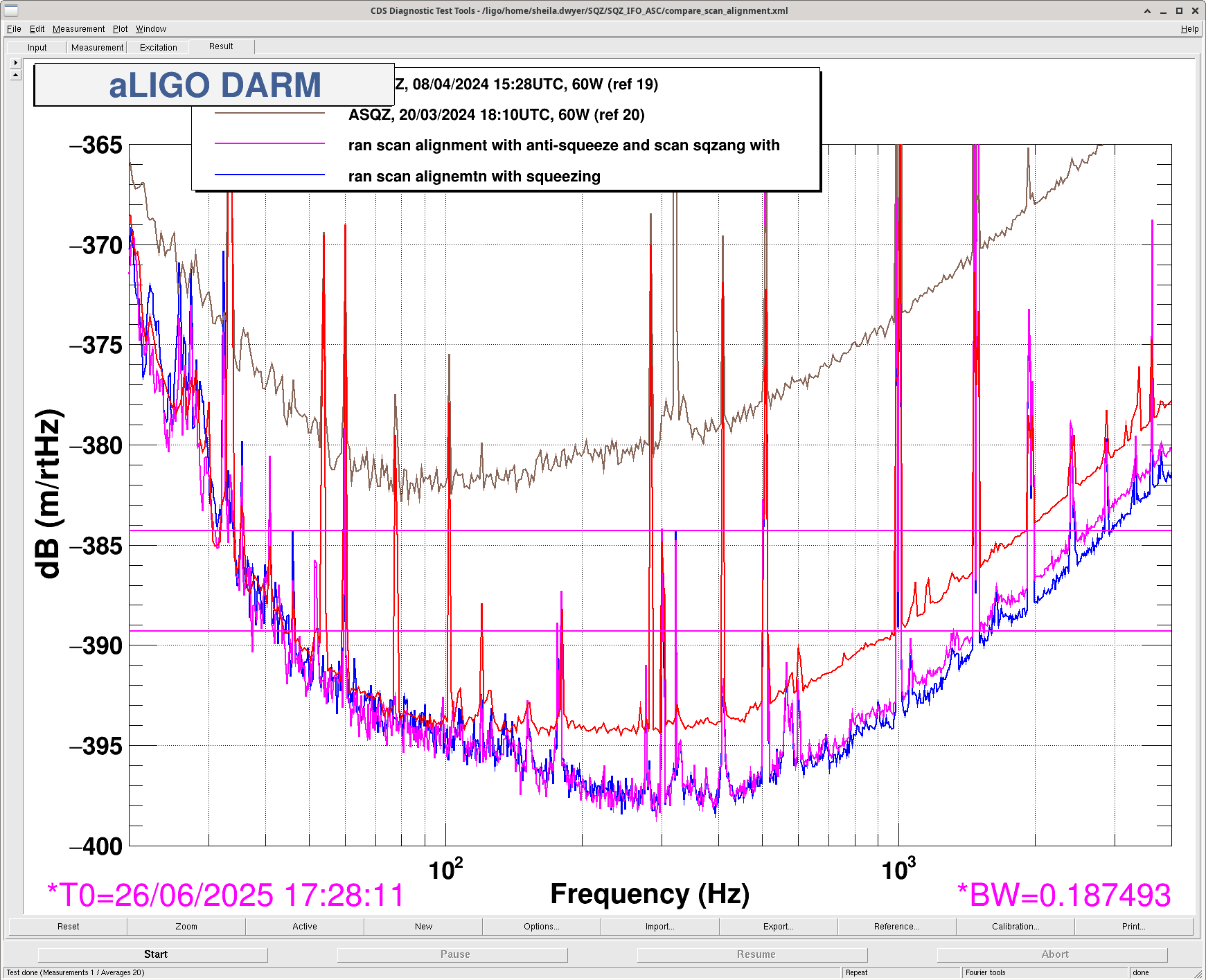Viewport: 1206px width, 980px height.
Task: Click the T0 timestamp text
Action: (x=225, y=896)
